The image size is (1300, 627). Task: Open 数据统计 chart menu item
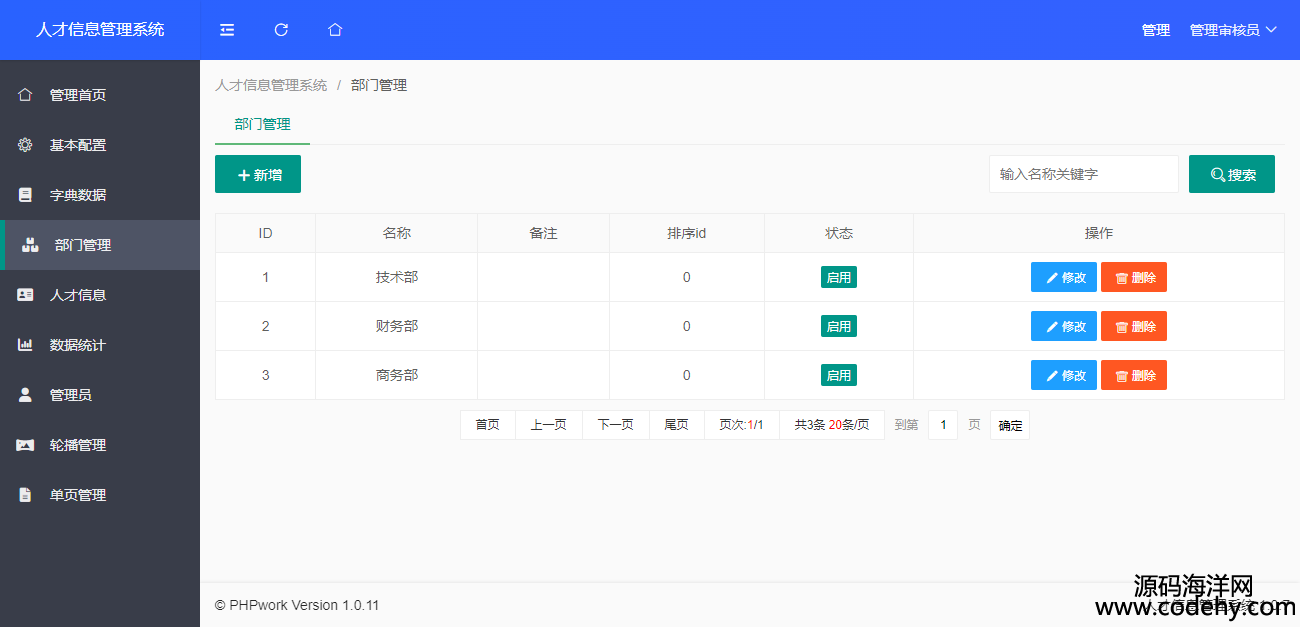coord(77,345)
